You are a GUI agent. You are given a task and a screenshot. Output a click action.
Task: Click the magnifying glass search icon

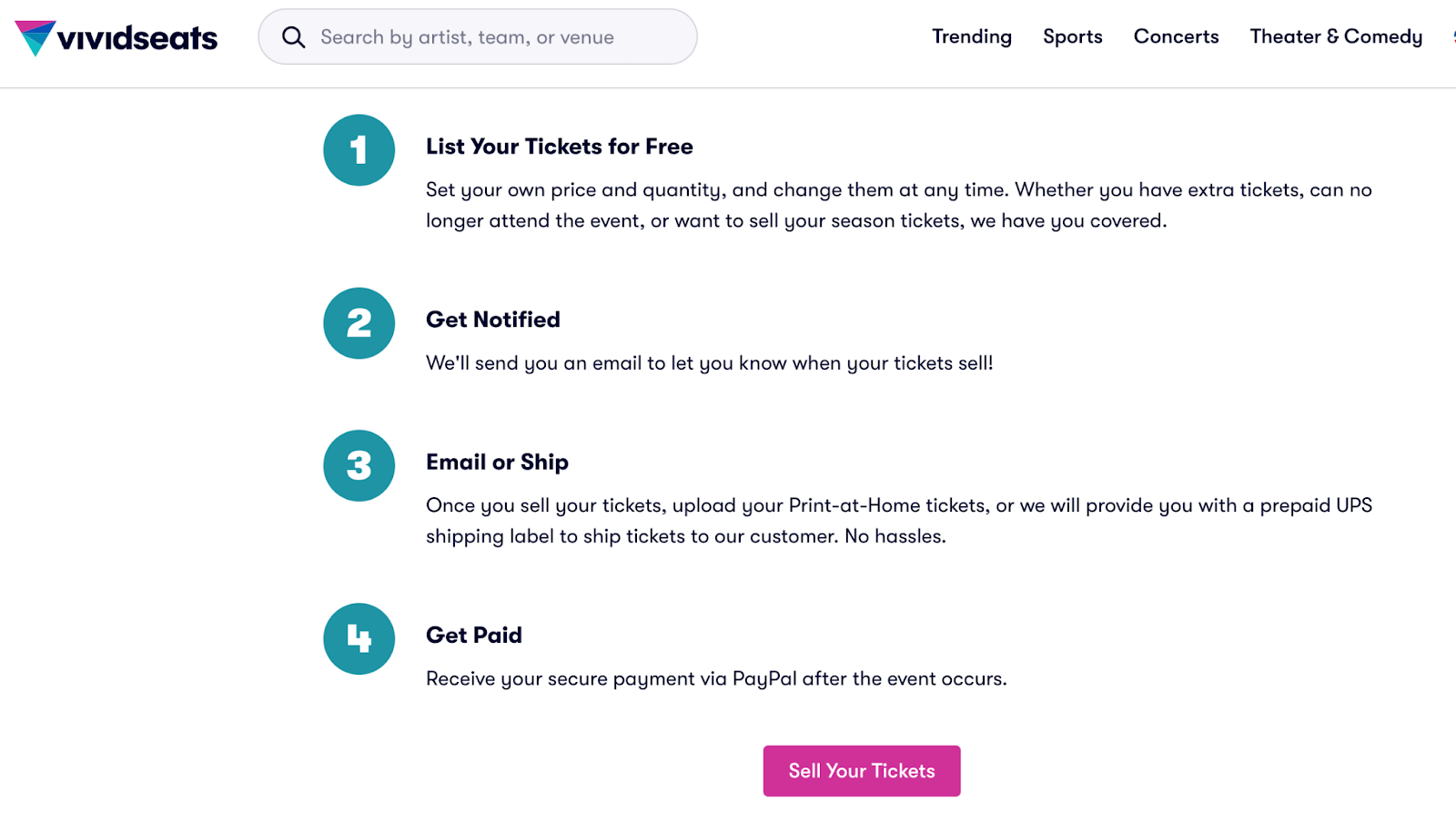[293, 37]
